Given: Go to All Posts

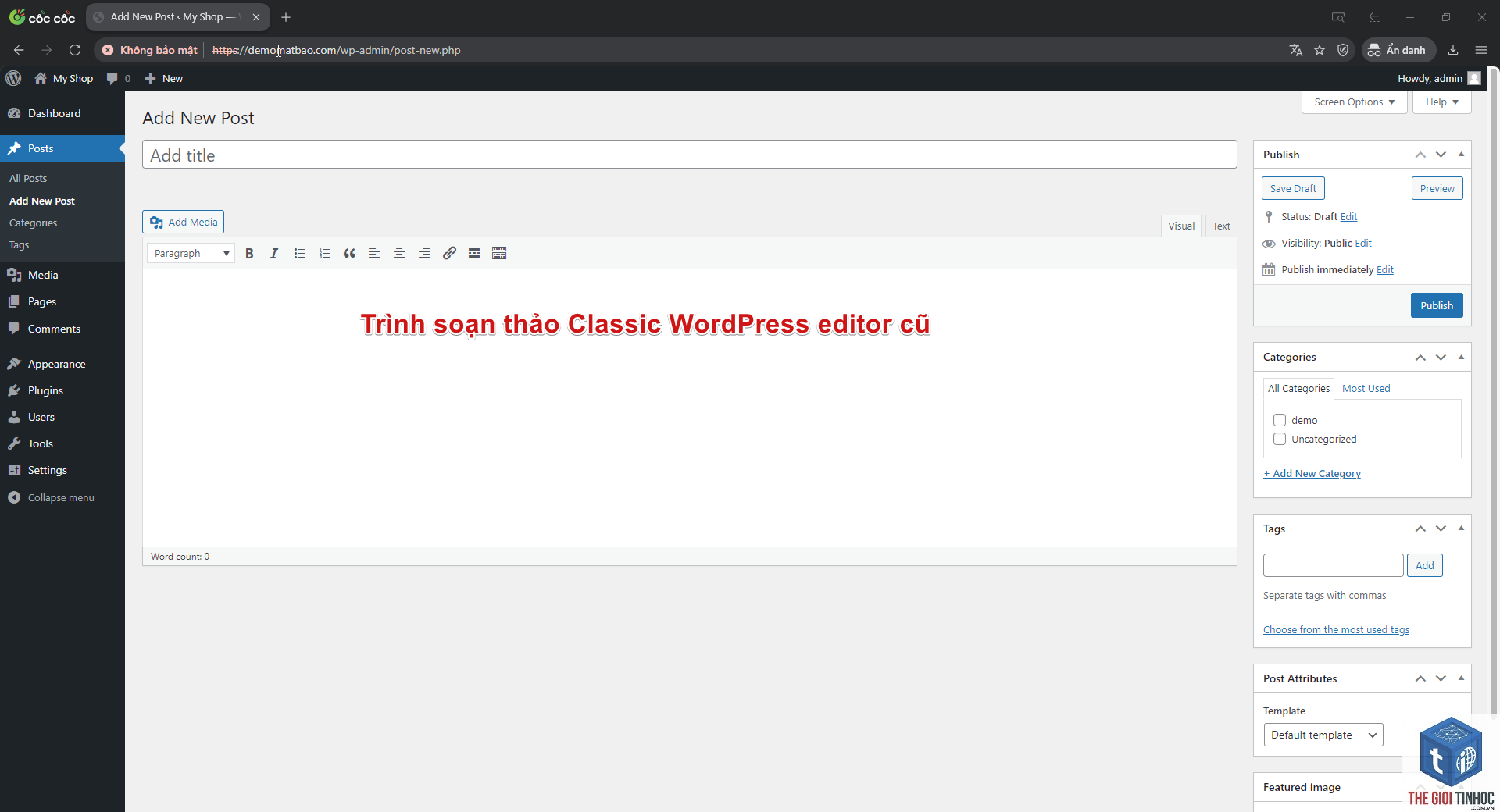Looking at the screenshot, I should [x=28, y=178].
